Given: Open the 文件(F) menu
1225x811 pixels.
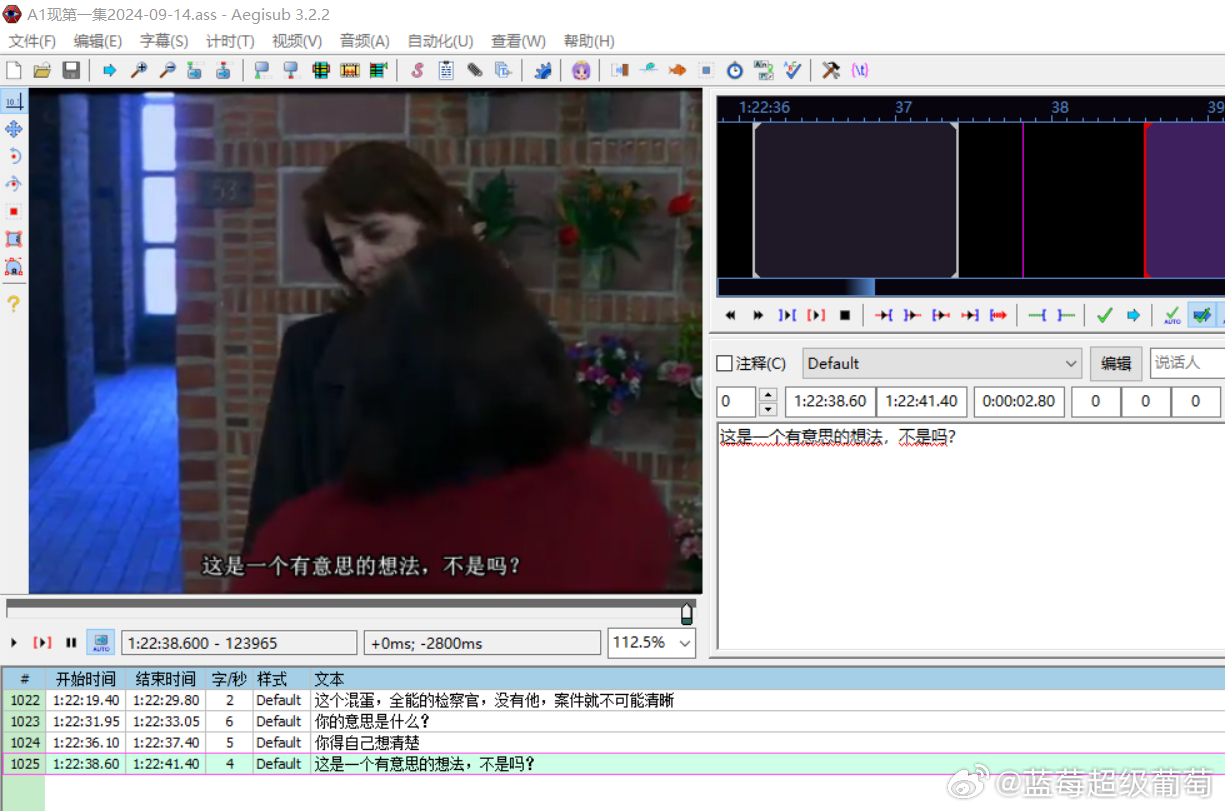Looking at the screenshot, I should [32, 41].
